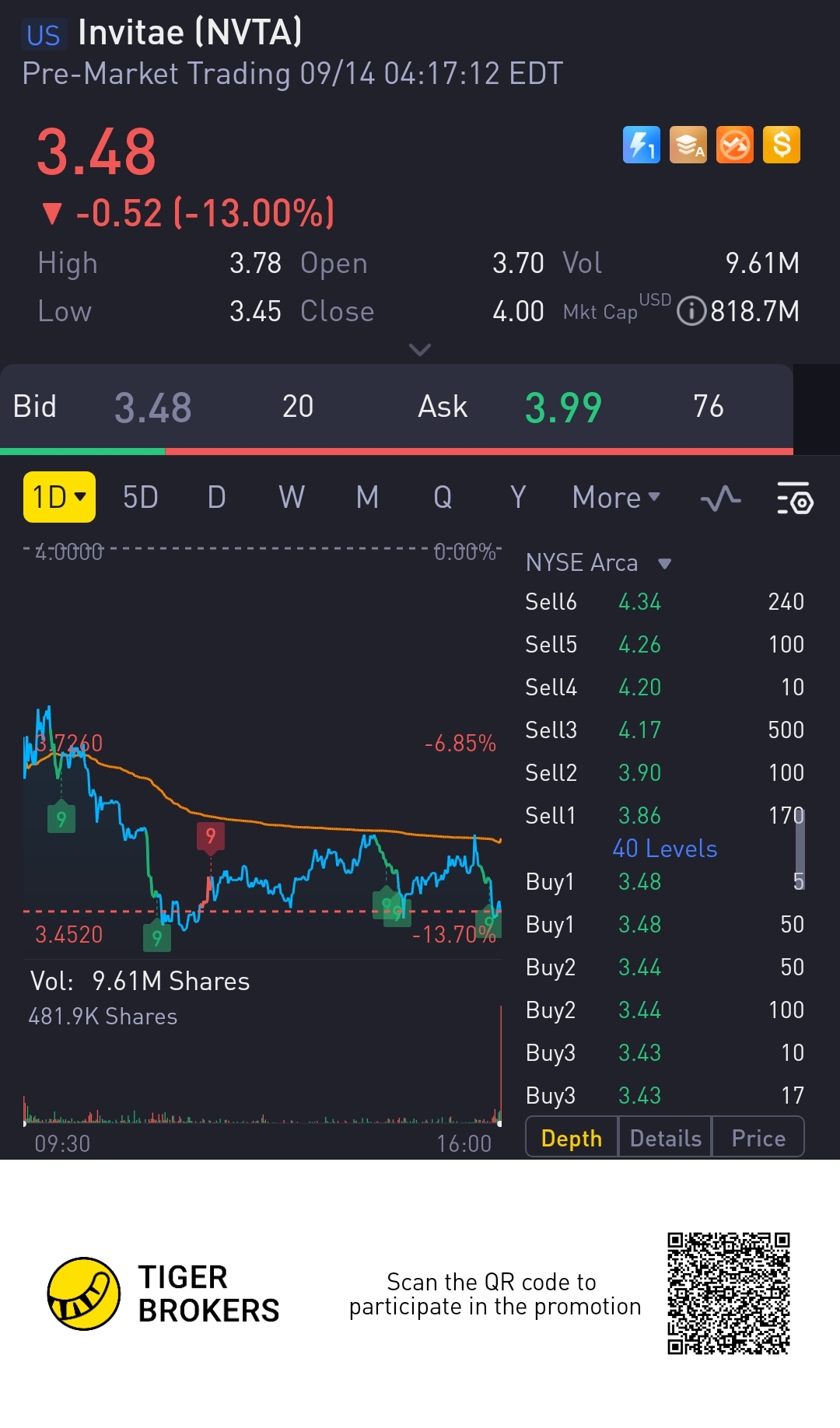
Task: Select Sell3 row at 4.17
Action: 665,730
